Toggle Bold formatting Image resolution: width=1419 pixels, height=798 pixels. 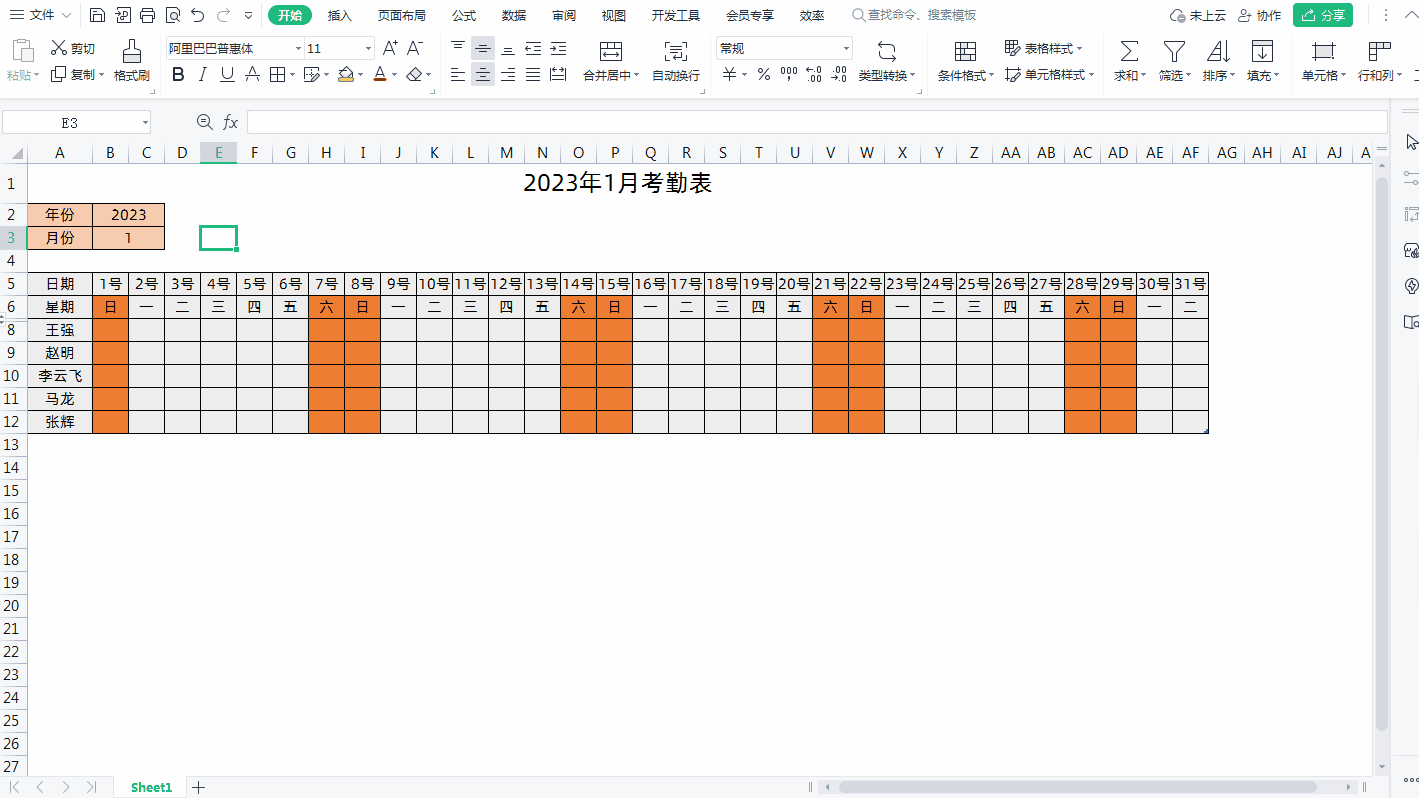[x=178, y=74]
